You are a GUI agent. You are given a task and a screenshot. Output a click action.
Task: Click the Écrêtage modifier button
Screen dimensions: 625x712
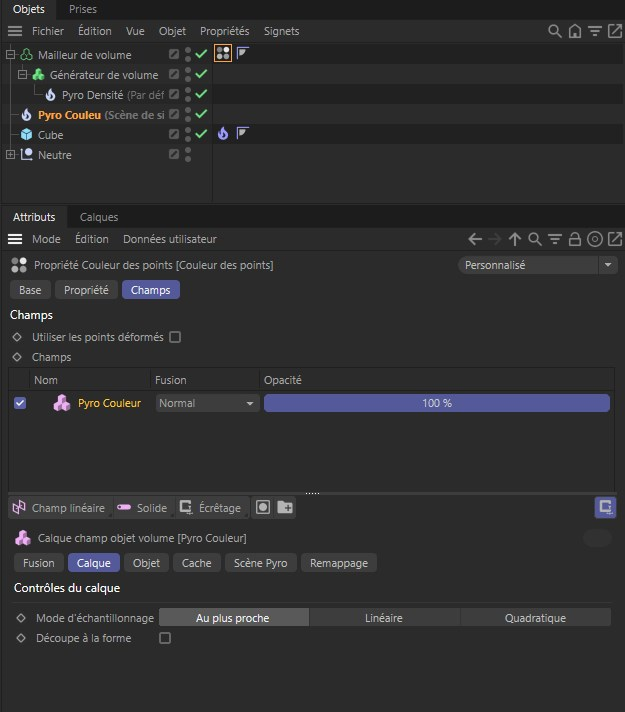(210, 508)
